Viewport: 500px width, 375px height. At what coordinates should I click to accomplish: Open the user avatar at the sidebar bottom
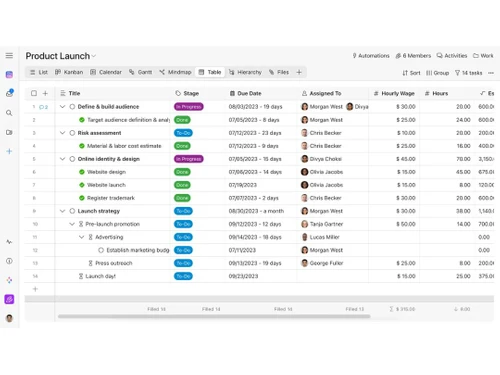pyautogui.click(x=9, y=318)
